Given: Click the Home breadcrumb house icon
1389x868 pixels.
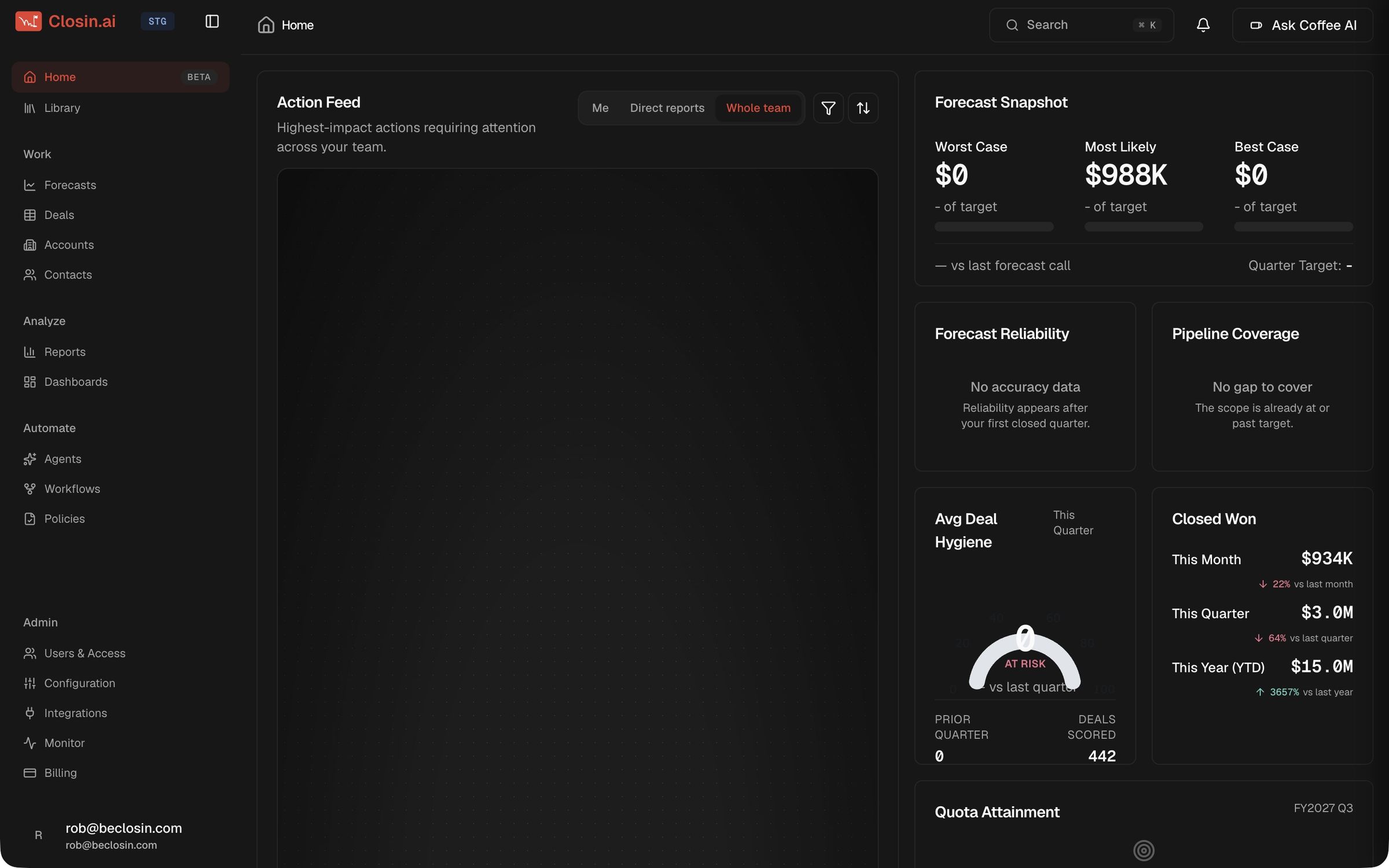Looking at the screenshot, I should click(x=266, y=25).
